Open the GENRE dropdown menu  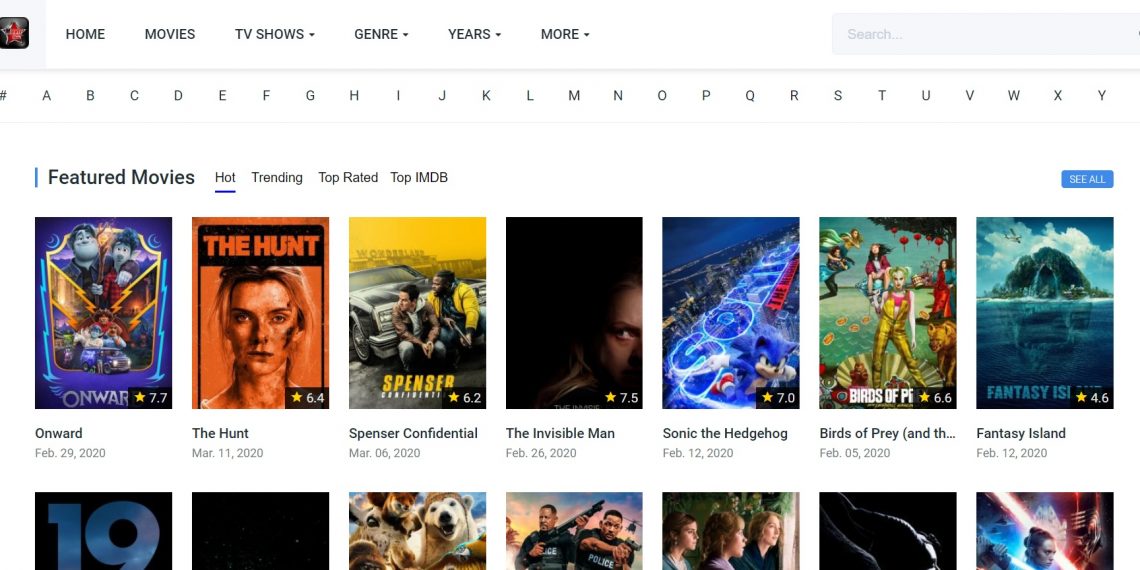pyautogui.click(x=381, y=34)
